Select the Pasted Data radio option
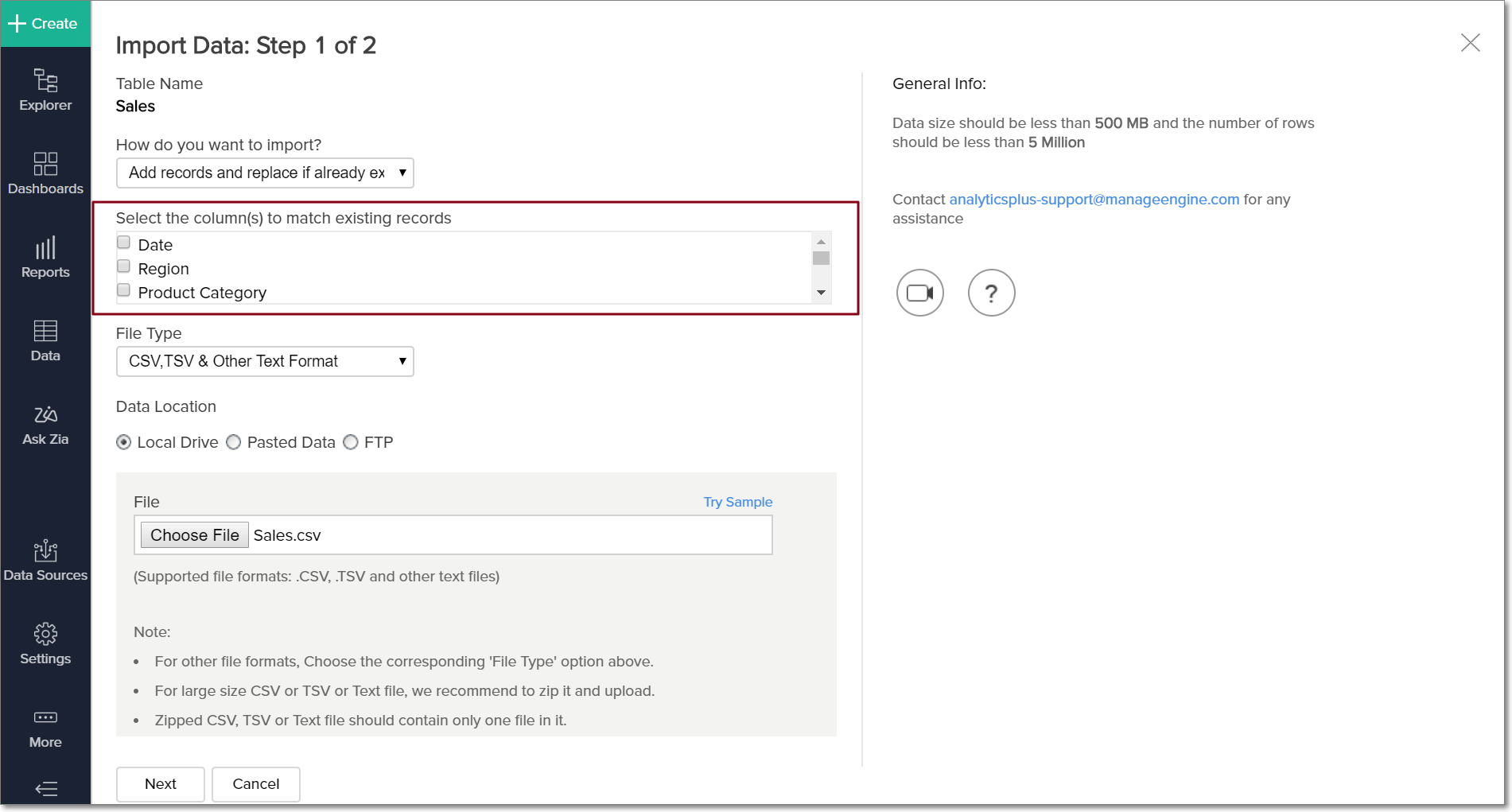The height and width of the screenshot is (812, 1512). click(234, 442)
